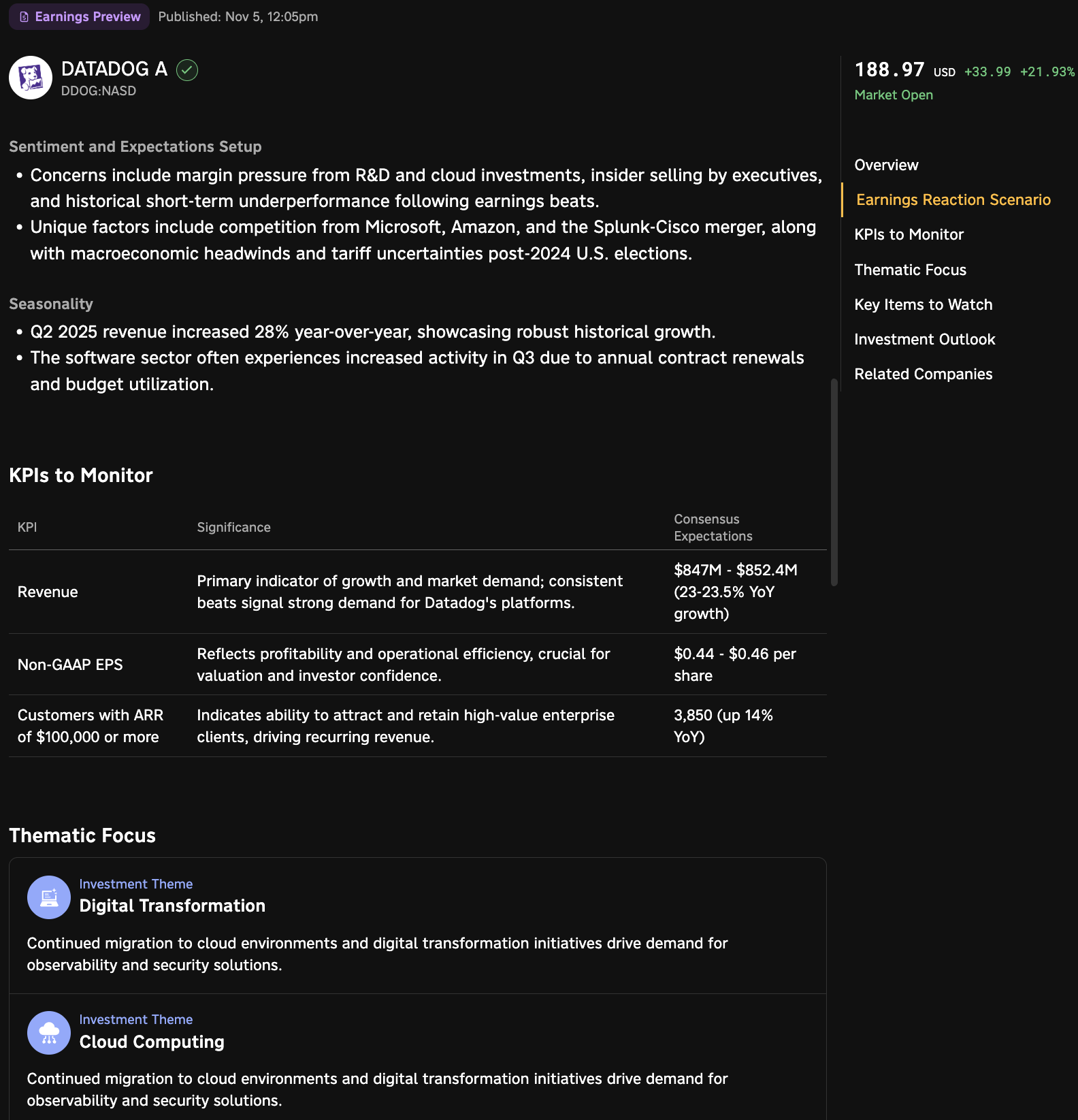Click the $847M - $852.4M consensus cell
1078x1120 pixels.
pyautogui.click(x=736, y=592)
